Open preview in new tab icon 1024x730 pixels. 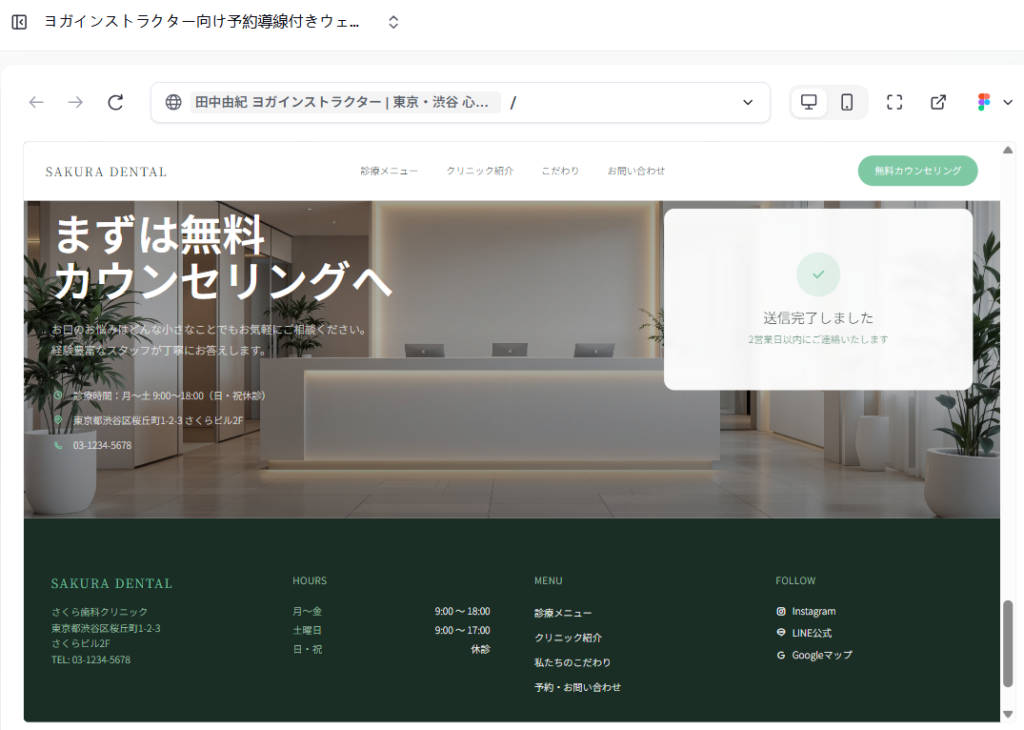938,102
